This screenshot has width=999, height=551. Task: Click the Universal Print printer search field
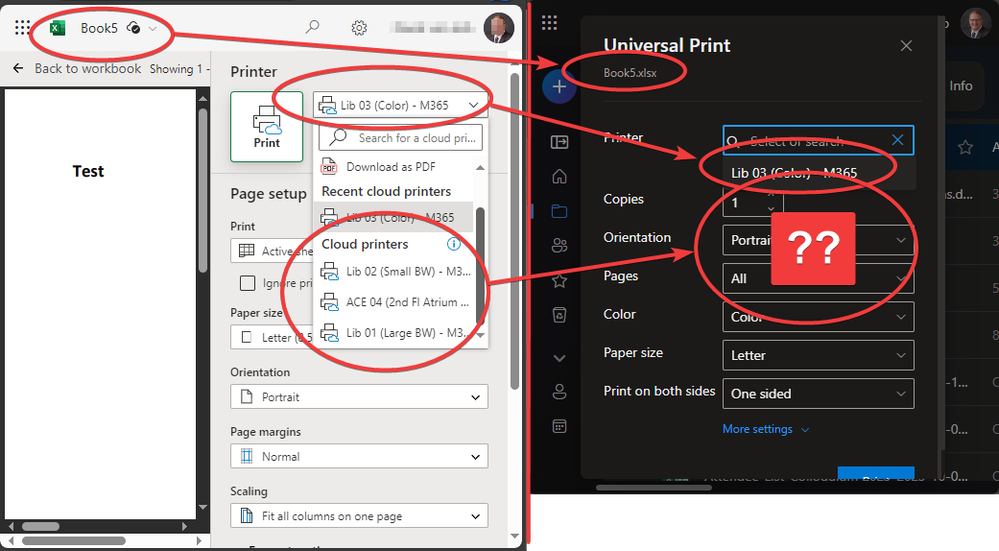pyautogui.click(x=818, y=140)
